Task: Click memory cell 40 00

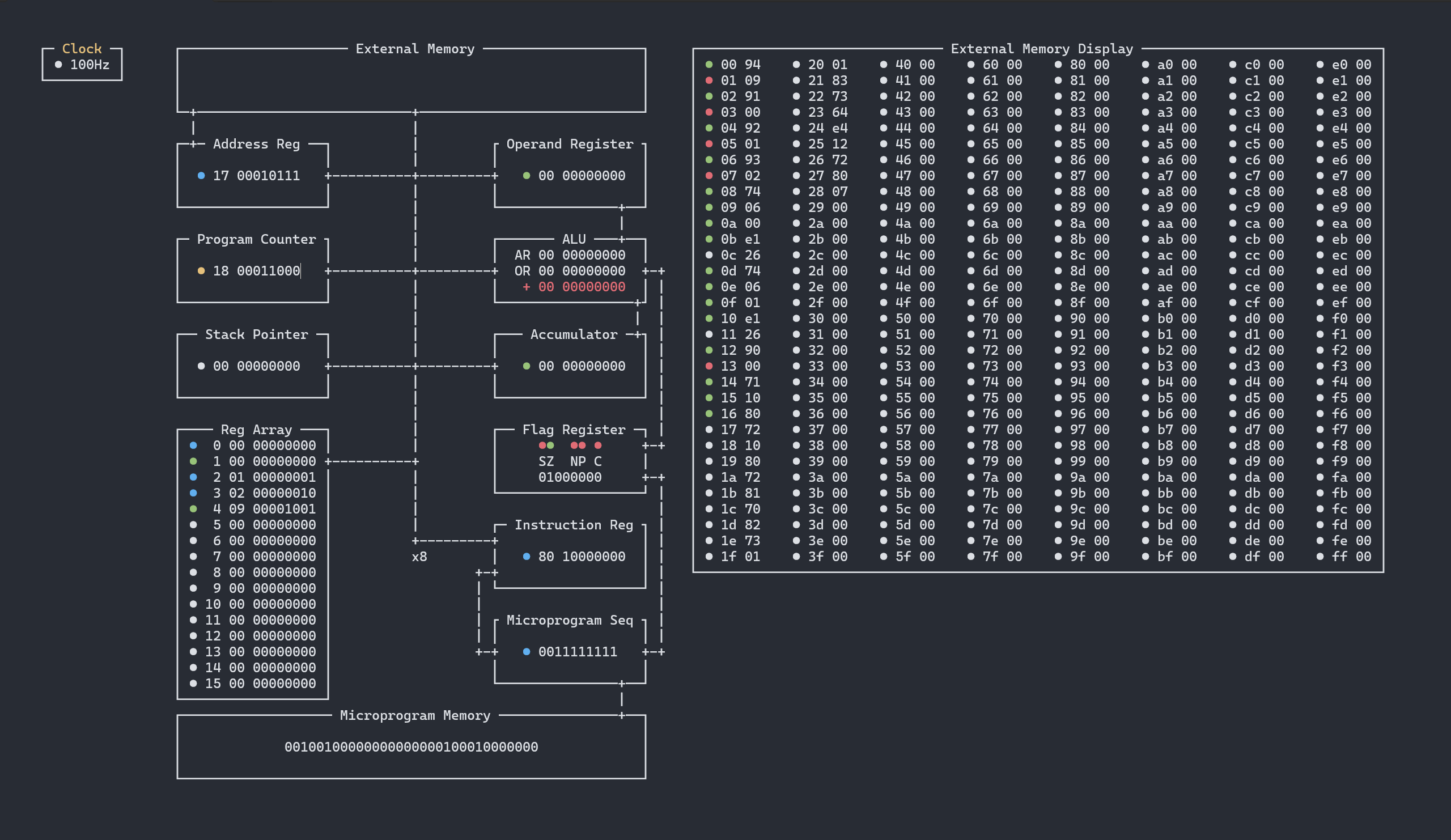Action: 915,65
